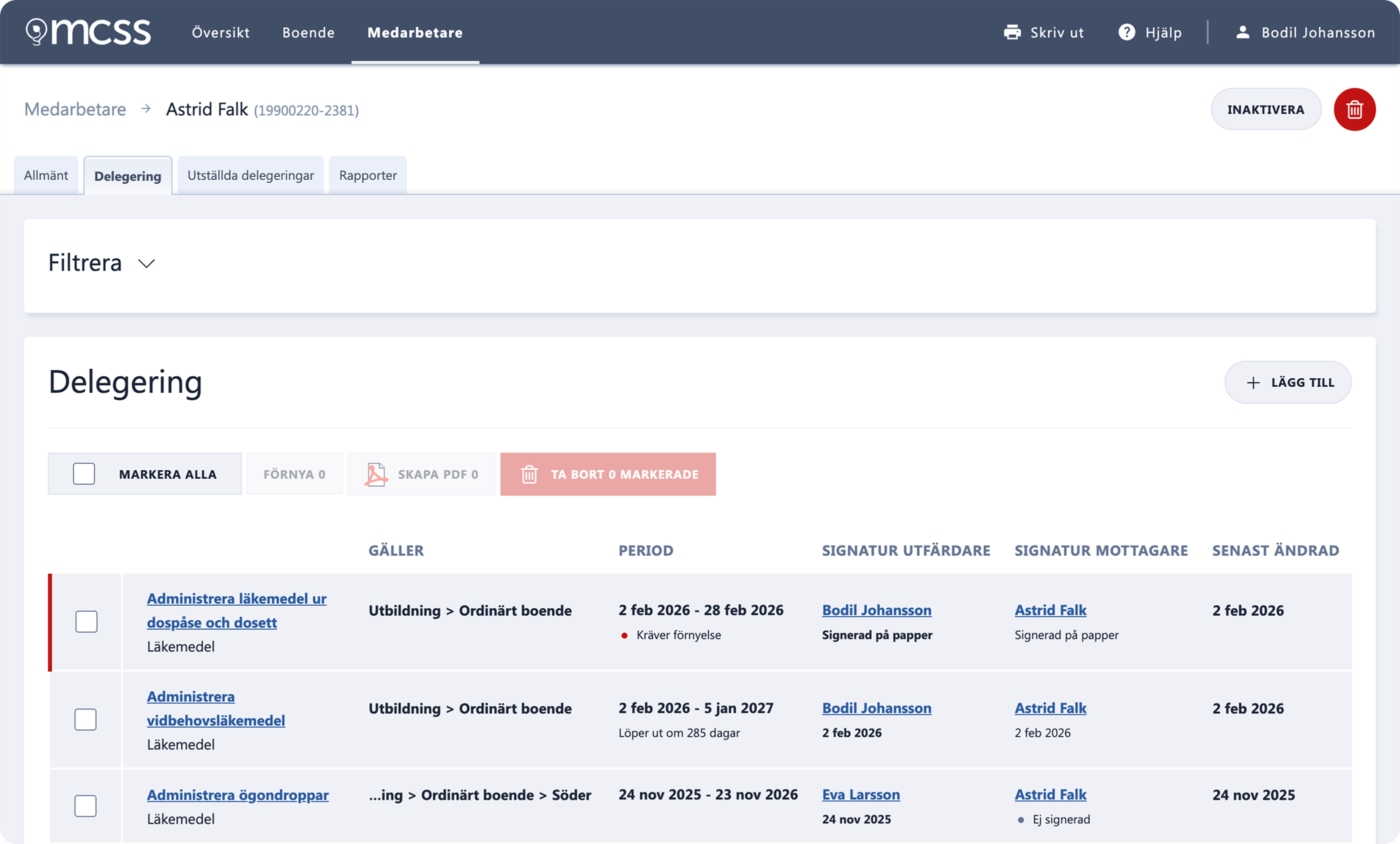Click the red trash delete button
1400x844 pixels.
click(x=1354, y=109)
